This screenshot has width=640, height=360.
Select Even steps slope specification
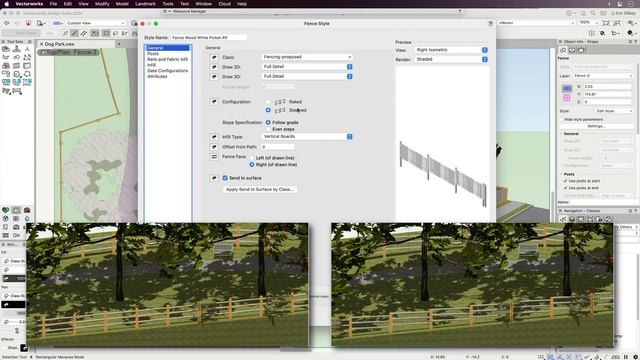268,129
